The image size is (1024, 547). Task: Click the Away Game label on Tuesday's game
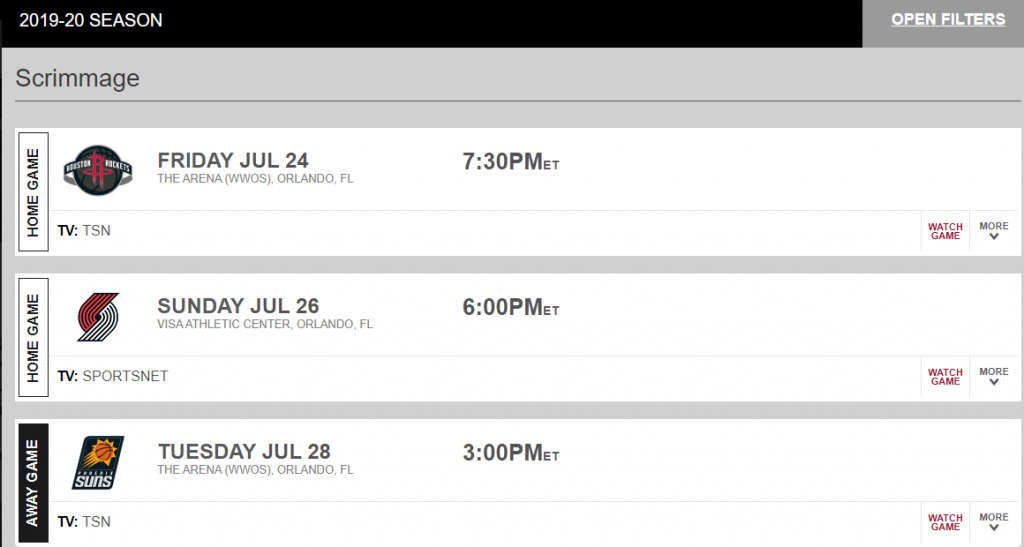(x=33, y=483)
